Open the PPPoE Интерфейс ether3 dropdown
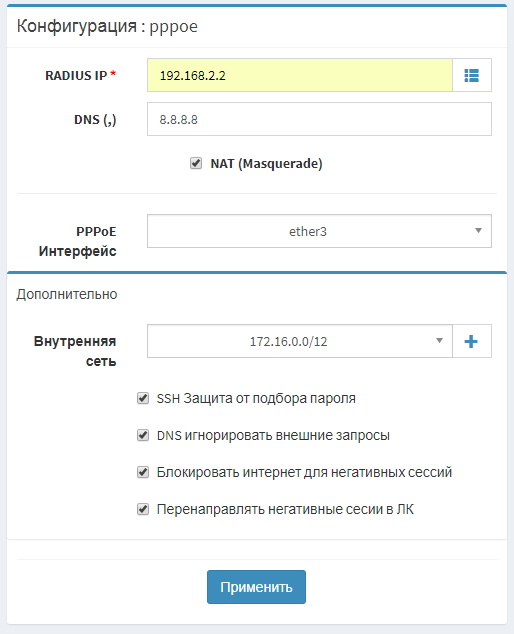 tap(319, 231)
